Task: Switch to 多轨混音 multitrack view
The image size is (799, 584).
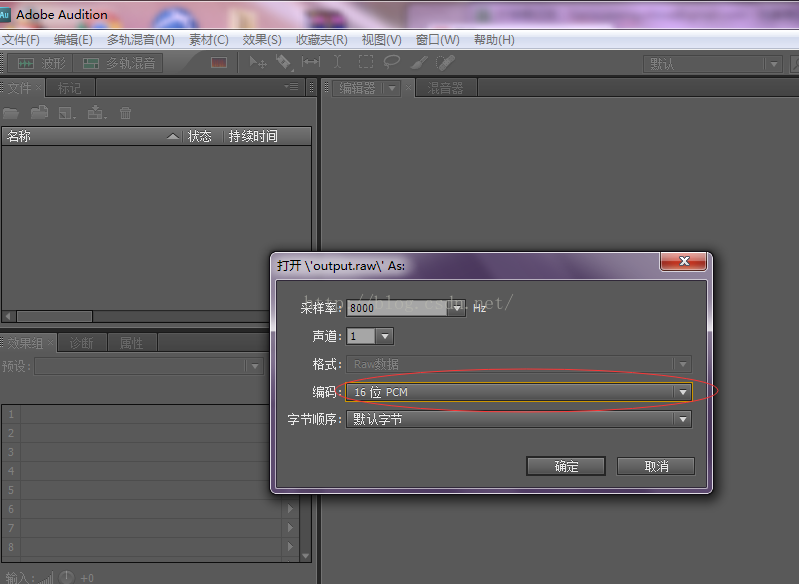Action: [118, 63]
